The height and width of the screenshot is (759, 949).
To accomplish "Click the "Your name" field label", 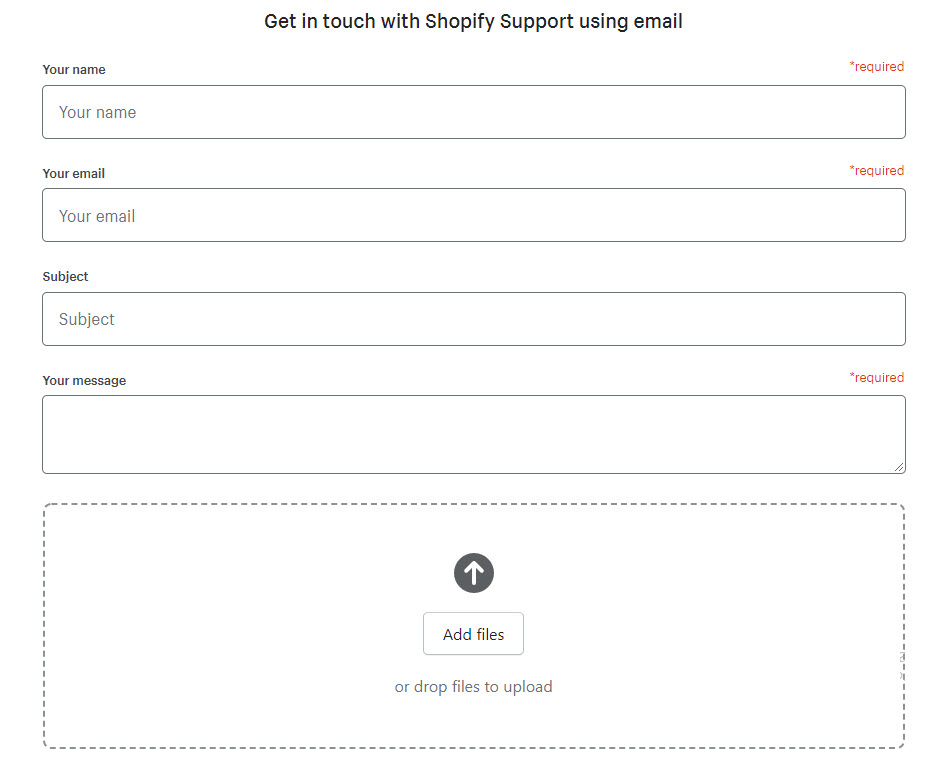I will click(74, 70).
